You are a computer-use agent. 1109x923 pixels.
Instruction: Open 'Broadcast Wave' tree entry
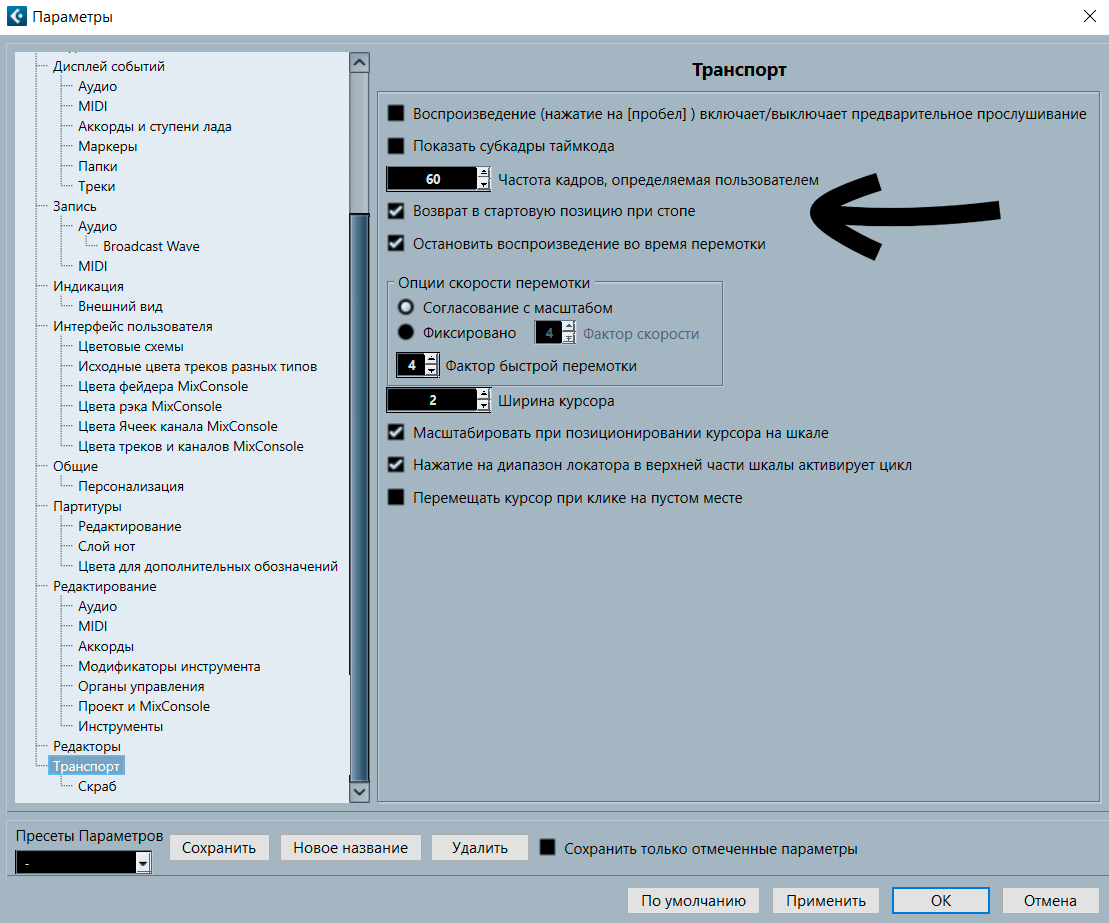[x=151, y=246]
